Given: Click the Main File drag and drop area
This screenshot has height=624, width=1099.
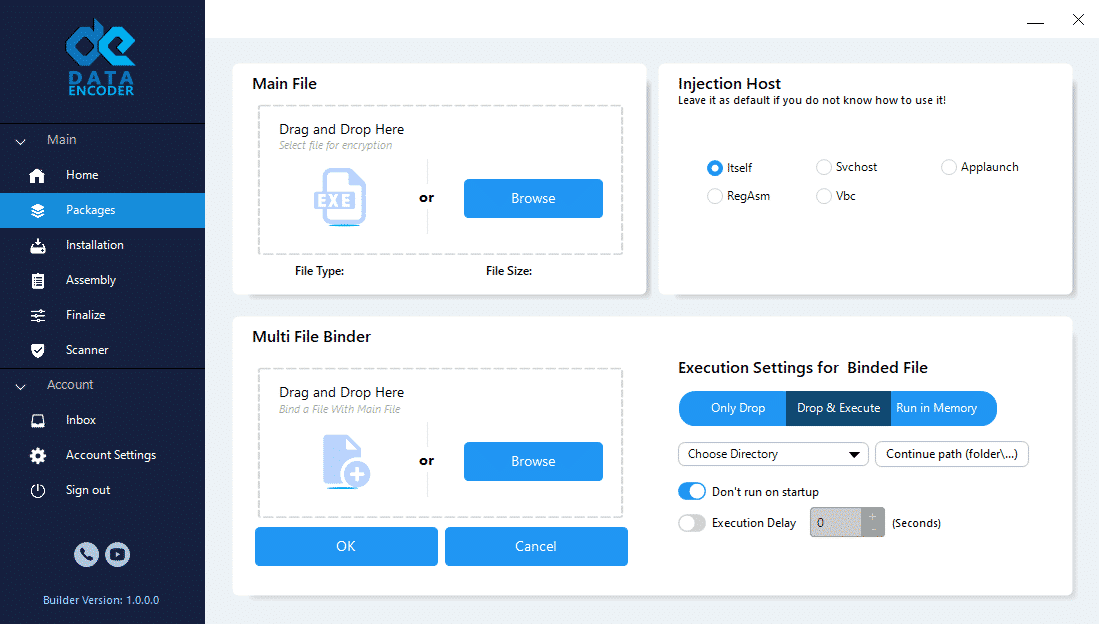Looking at the screenshot, I should (440, 180).
